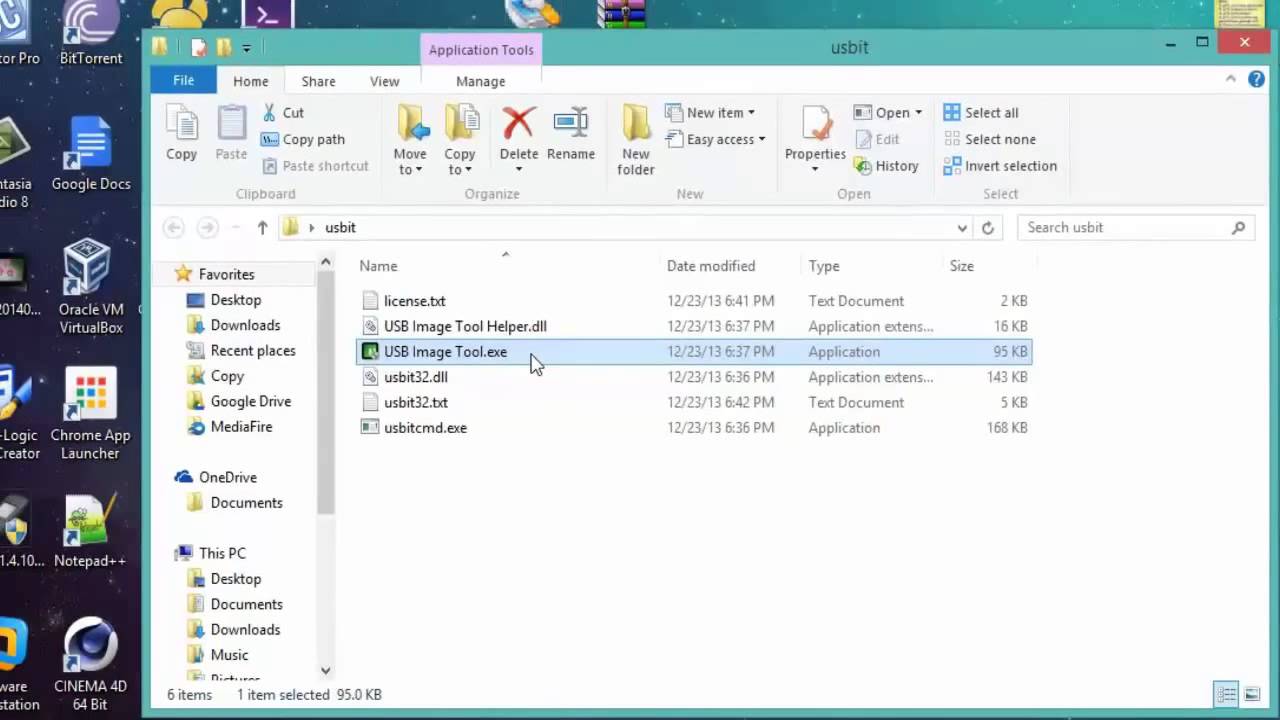Click the Search usbit input field
The image size is (1280, 720).
click(x=1135, y=228)
